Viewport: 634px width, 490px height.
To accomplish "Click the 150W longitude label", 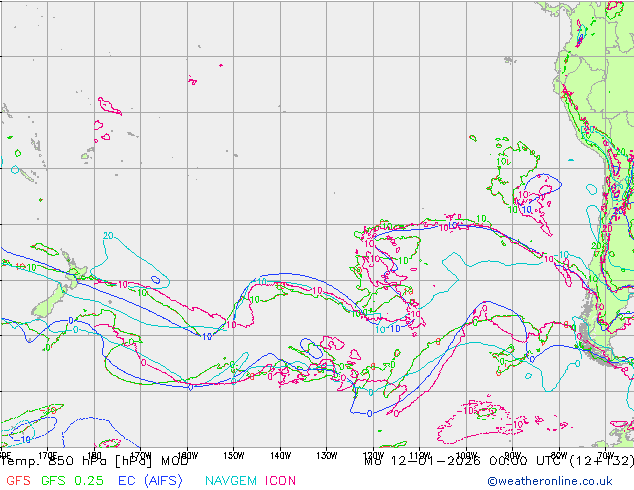I will [x=234, y=456].
